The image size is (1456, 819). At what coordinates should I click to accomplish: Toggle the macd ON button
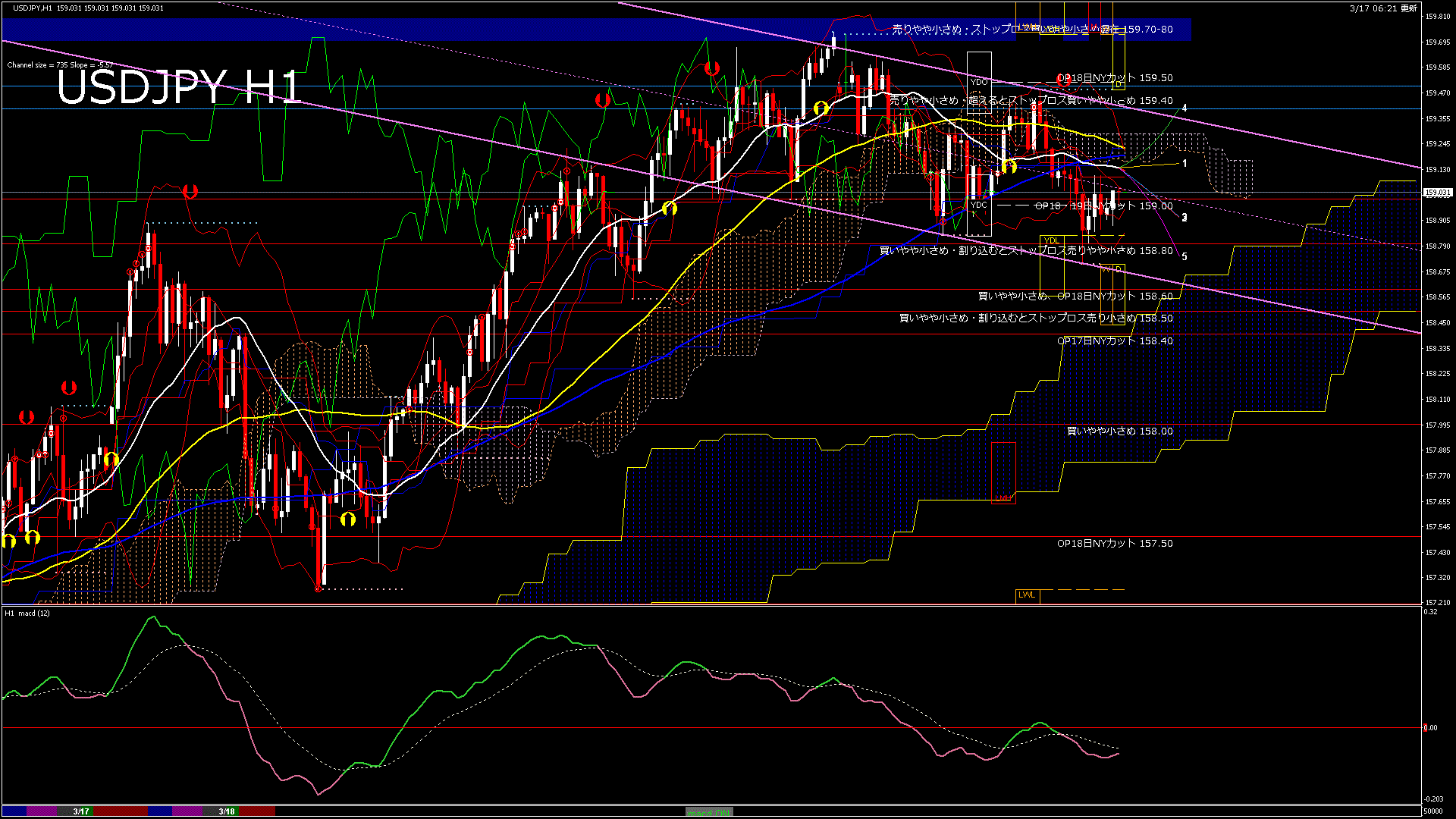pos(709,811)
